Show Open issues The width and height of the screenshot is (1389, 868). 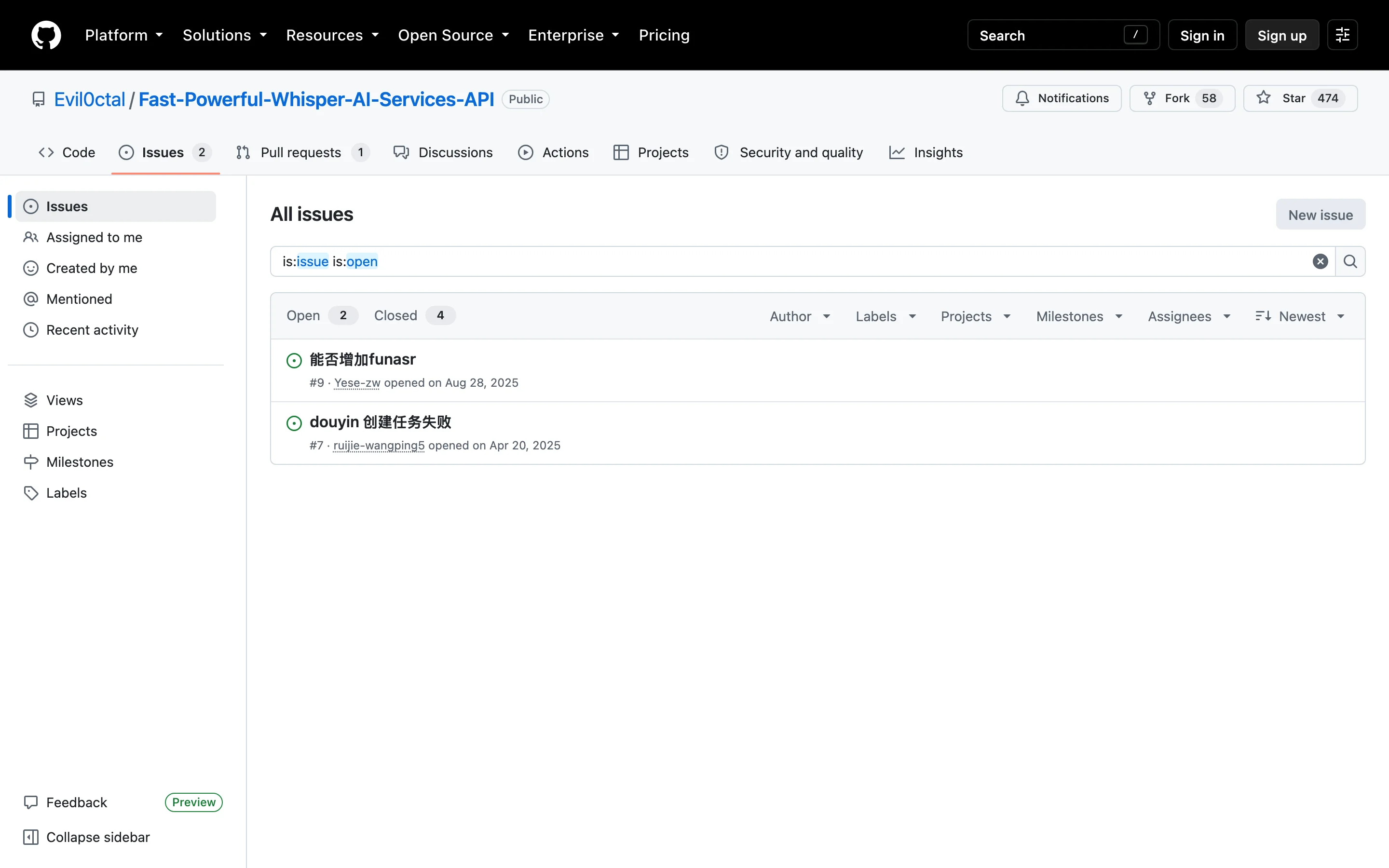tap(322, 315)
